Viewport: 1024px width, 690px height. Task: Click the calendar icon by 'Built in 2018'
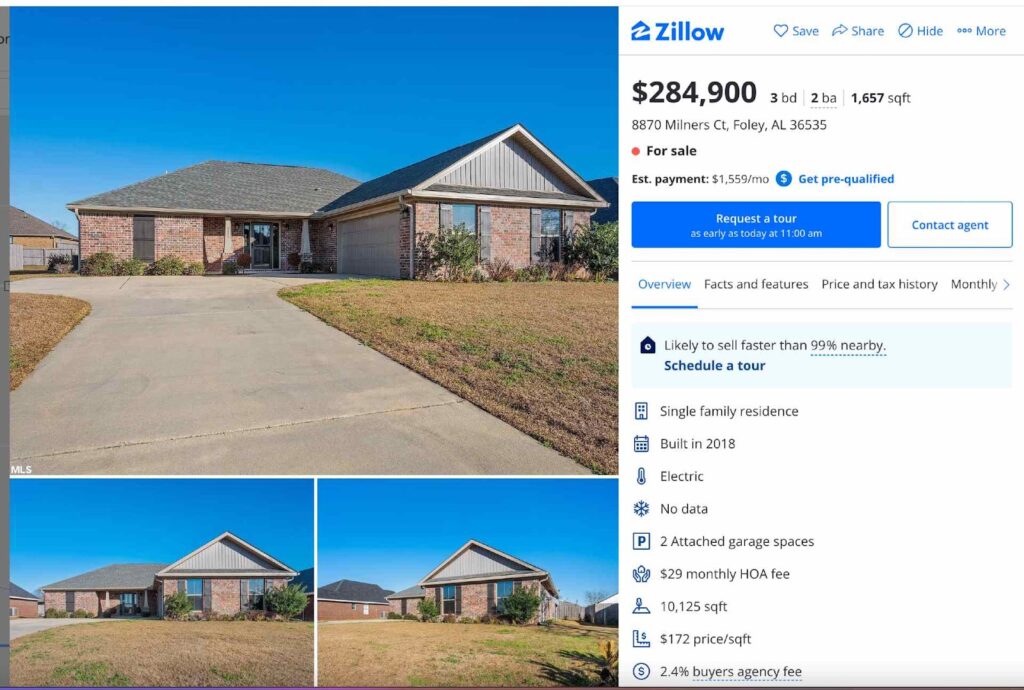641,444
